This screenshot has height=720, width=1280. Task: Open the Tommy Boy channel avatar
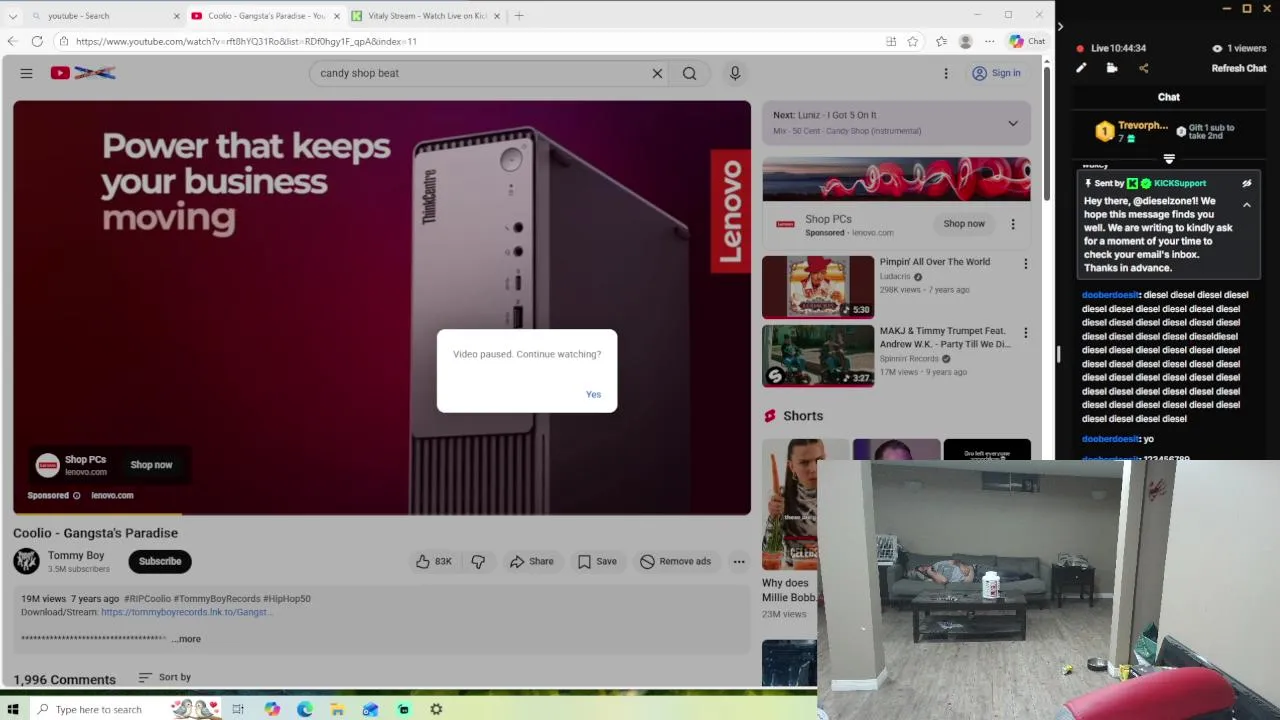click(27, 561)
